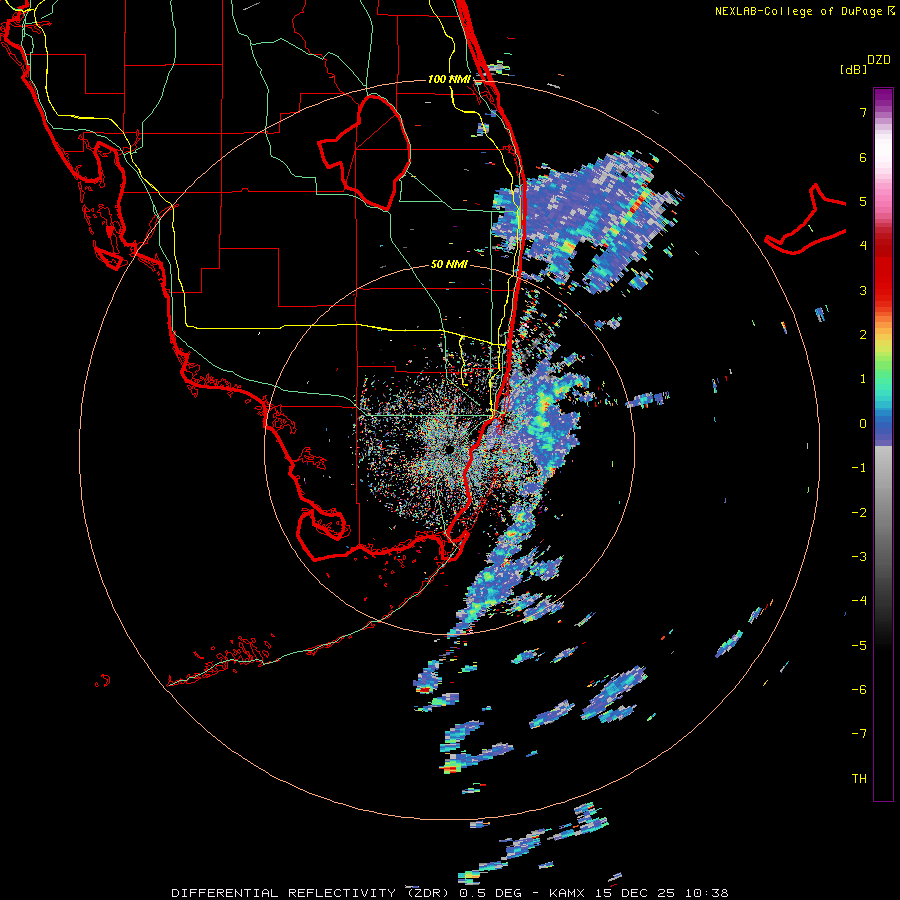Click the 50 NMI range ring label

click(449, 264)
